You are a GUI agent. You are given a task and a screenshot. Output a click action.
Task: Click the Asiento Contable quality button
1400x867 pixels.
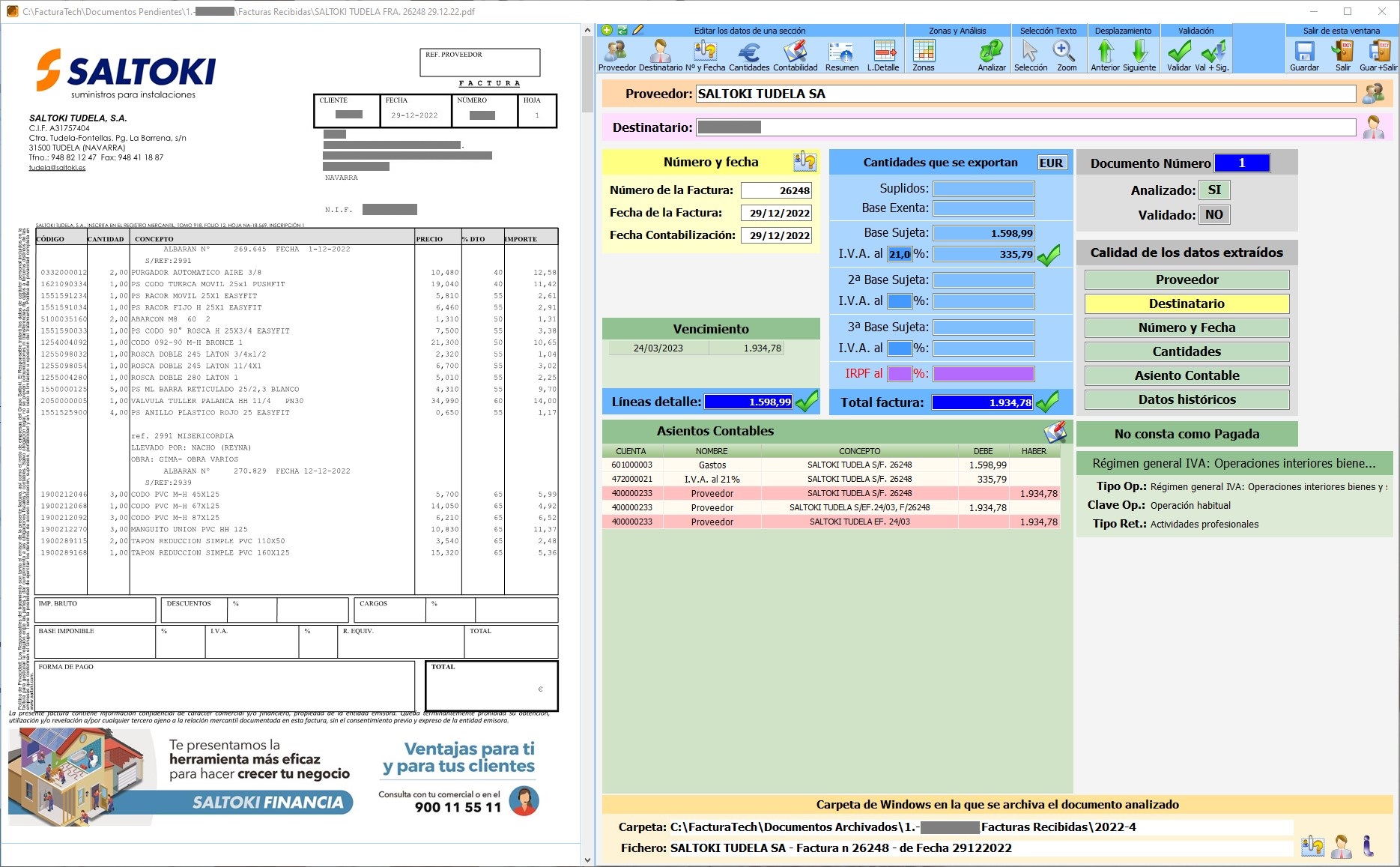1187,375
